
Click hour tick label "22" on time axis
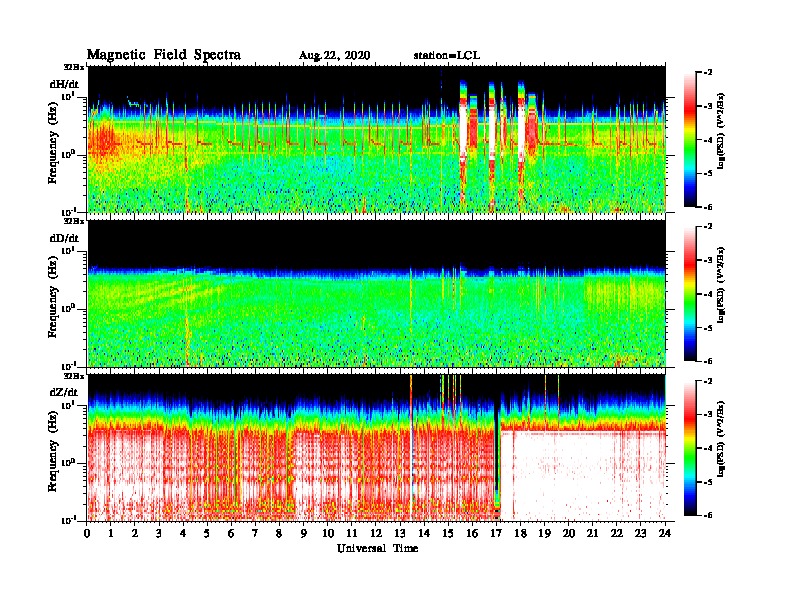coord(617,534)
